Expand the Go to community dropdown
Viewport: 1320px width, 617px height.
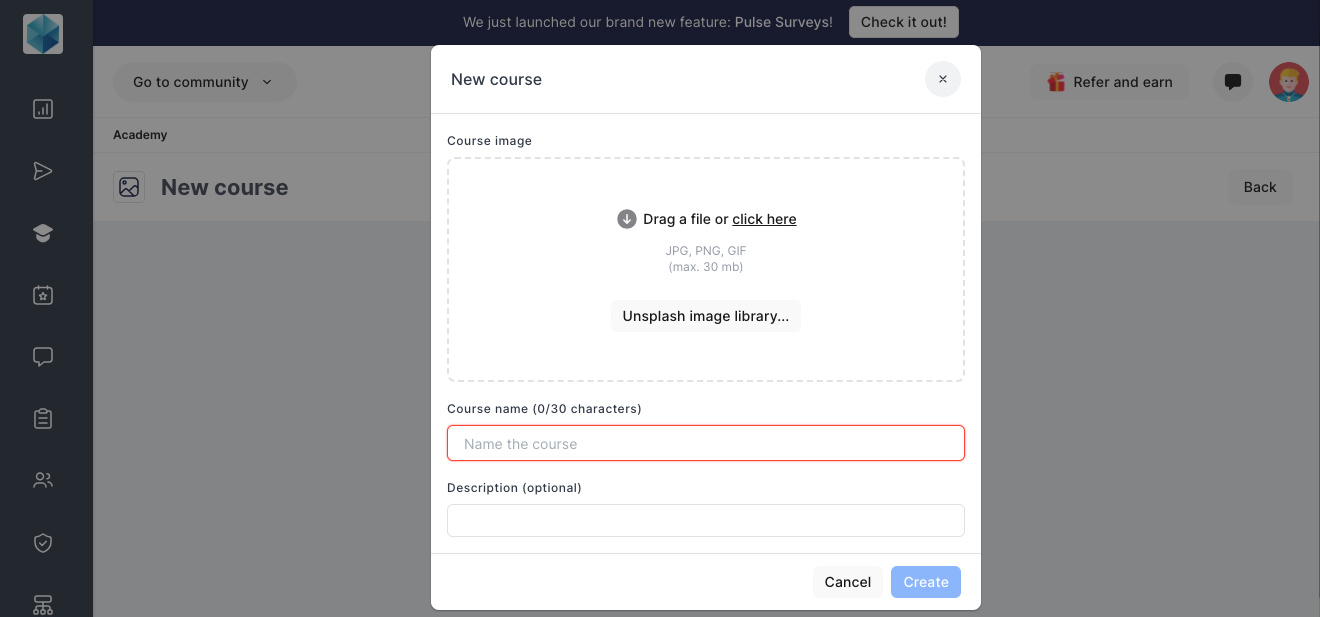(204, 82)
